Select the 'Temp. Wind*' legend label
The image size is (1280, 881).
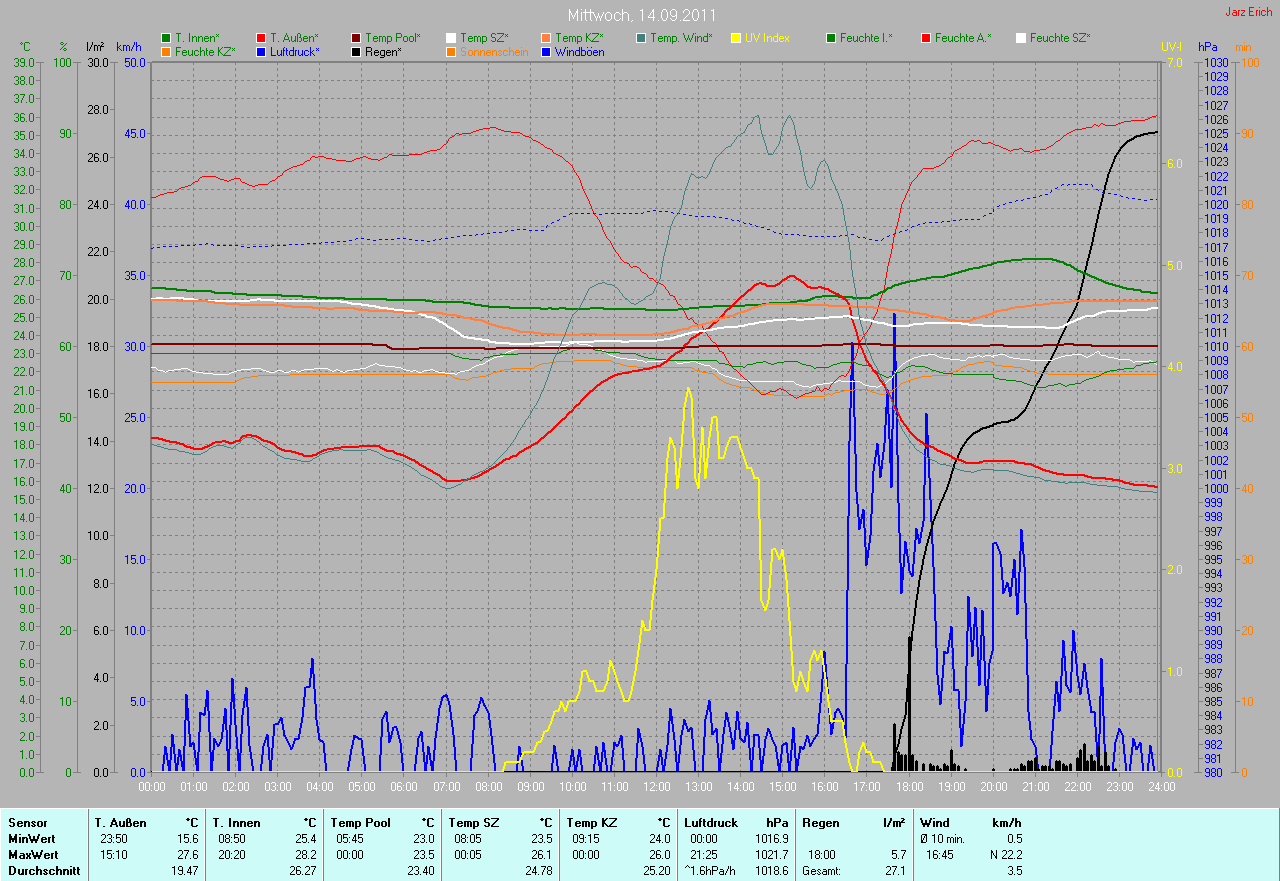[x=681, y=38]
